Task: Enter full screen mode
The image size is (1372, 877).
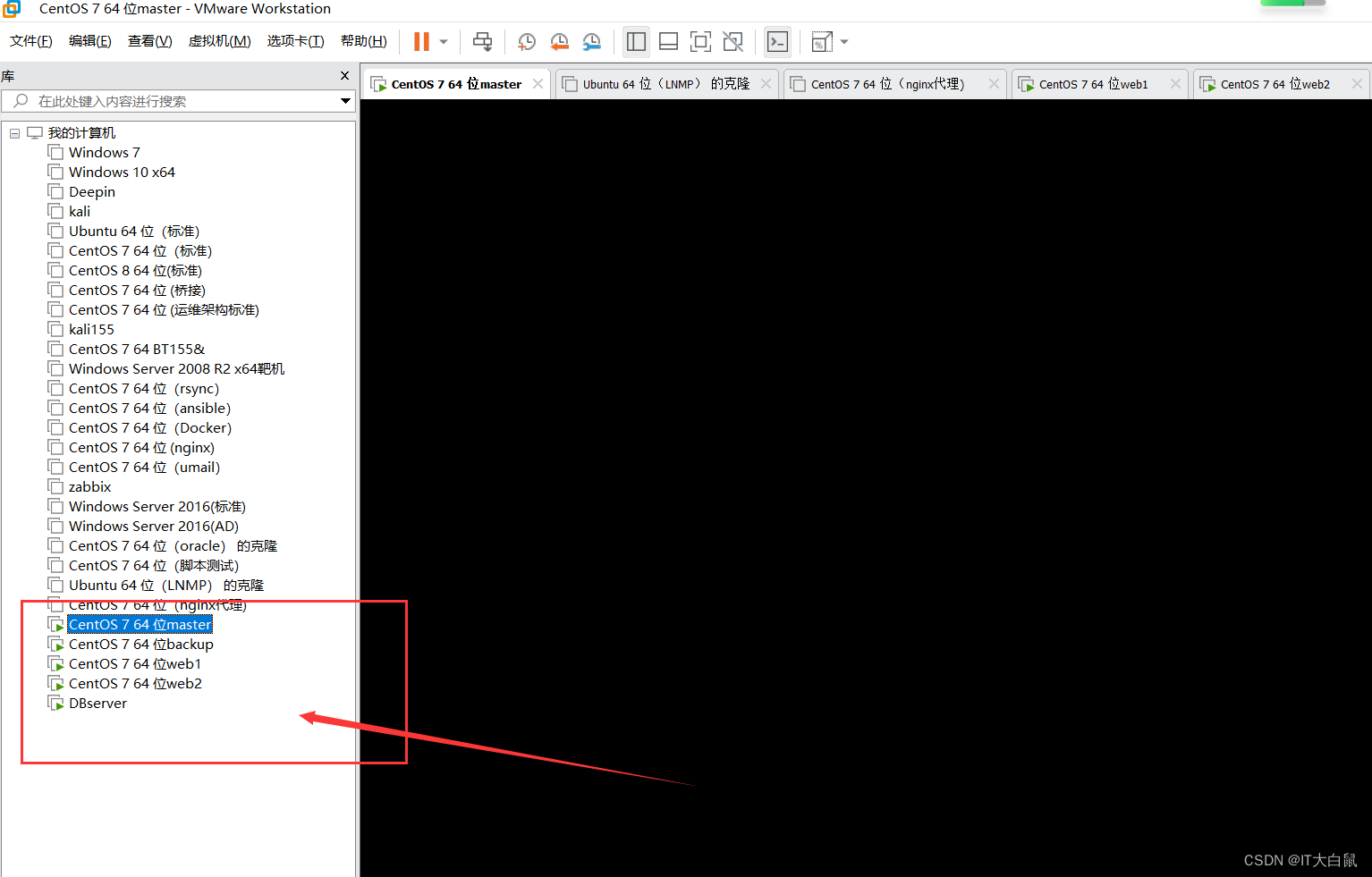Action: point(700,41)
